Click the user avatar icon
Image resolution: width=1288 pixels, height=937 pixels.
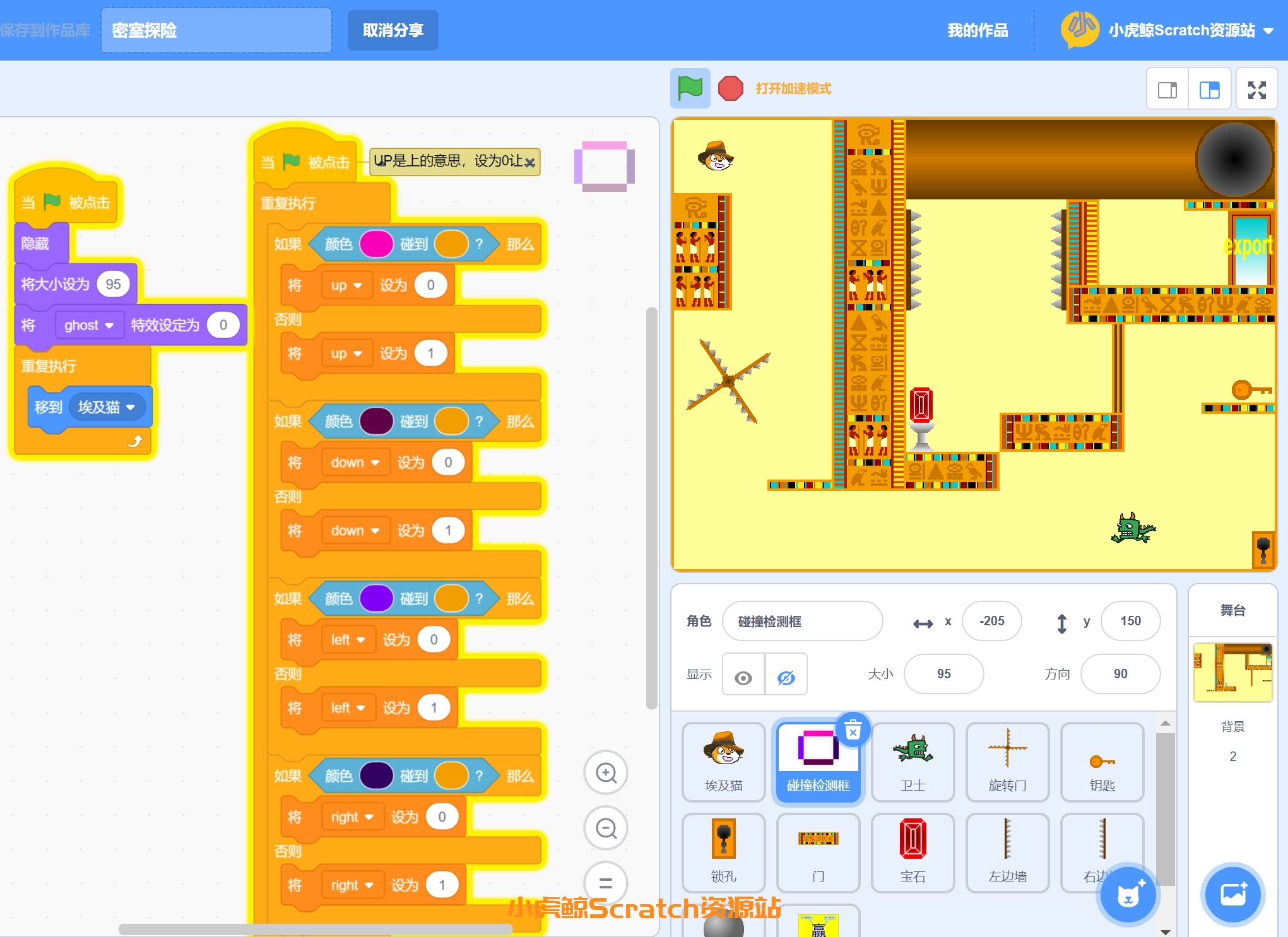click(1080, 29)
